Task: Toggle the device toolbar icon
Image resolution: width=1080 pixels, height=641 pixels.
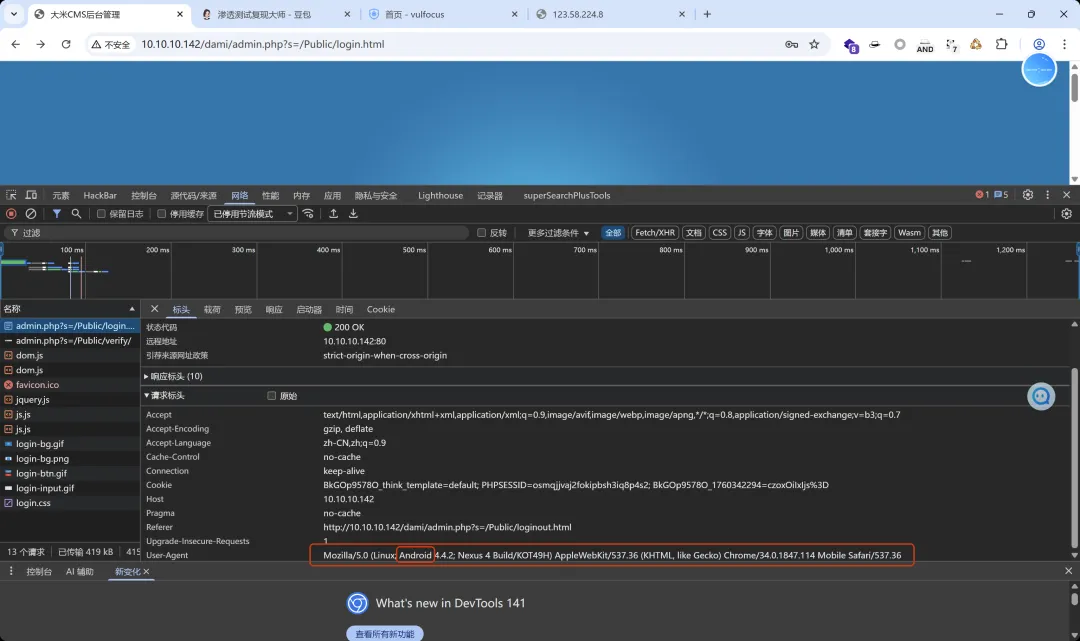Action: pyautogui.click(x=31, y=195)
